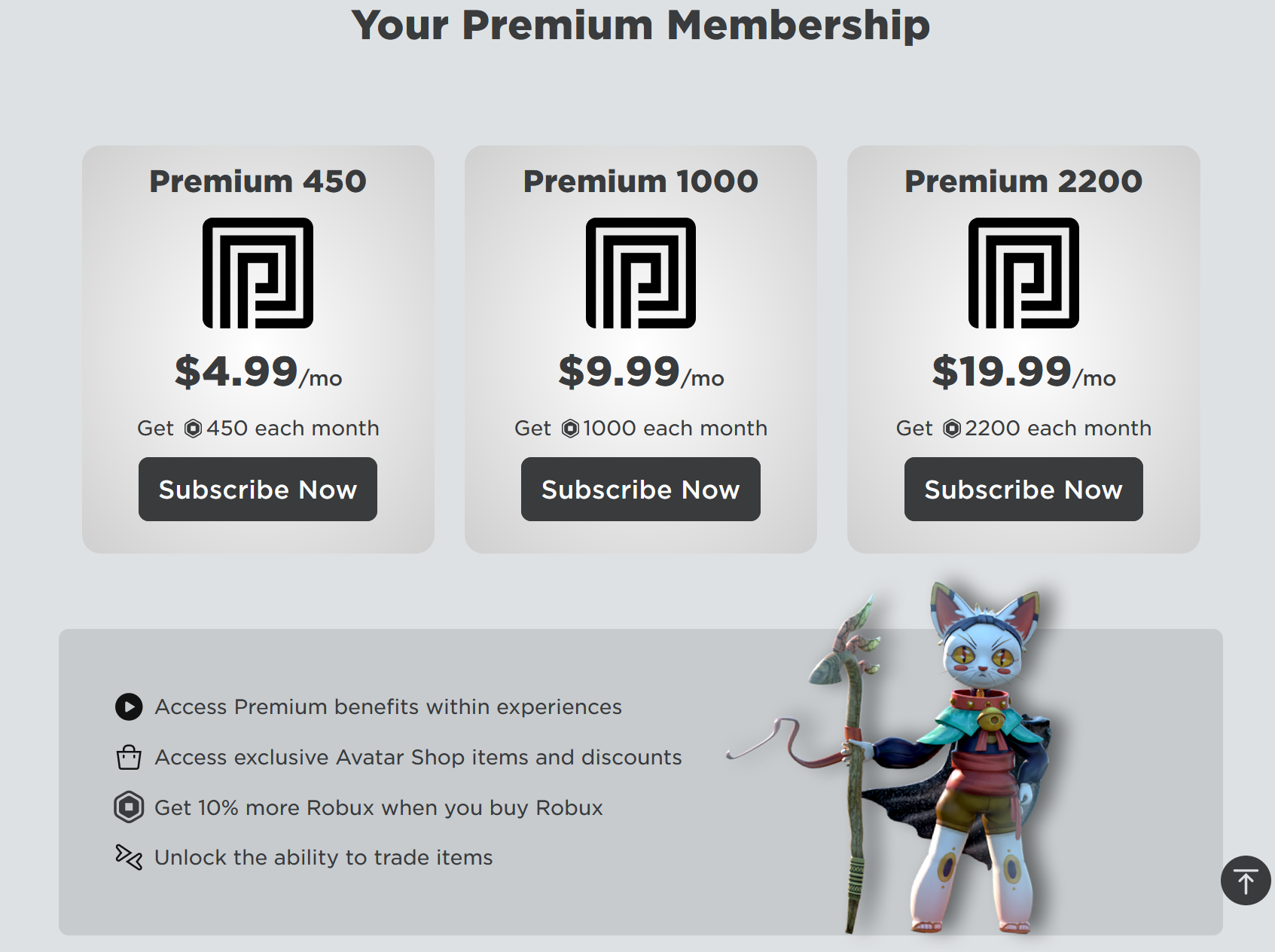Click the $4.99/mo price text
The width and height of the screenshot is (1275, 952).
[x=258, y=372]
